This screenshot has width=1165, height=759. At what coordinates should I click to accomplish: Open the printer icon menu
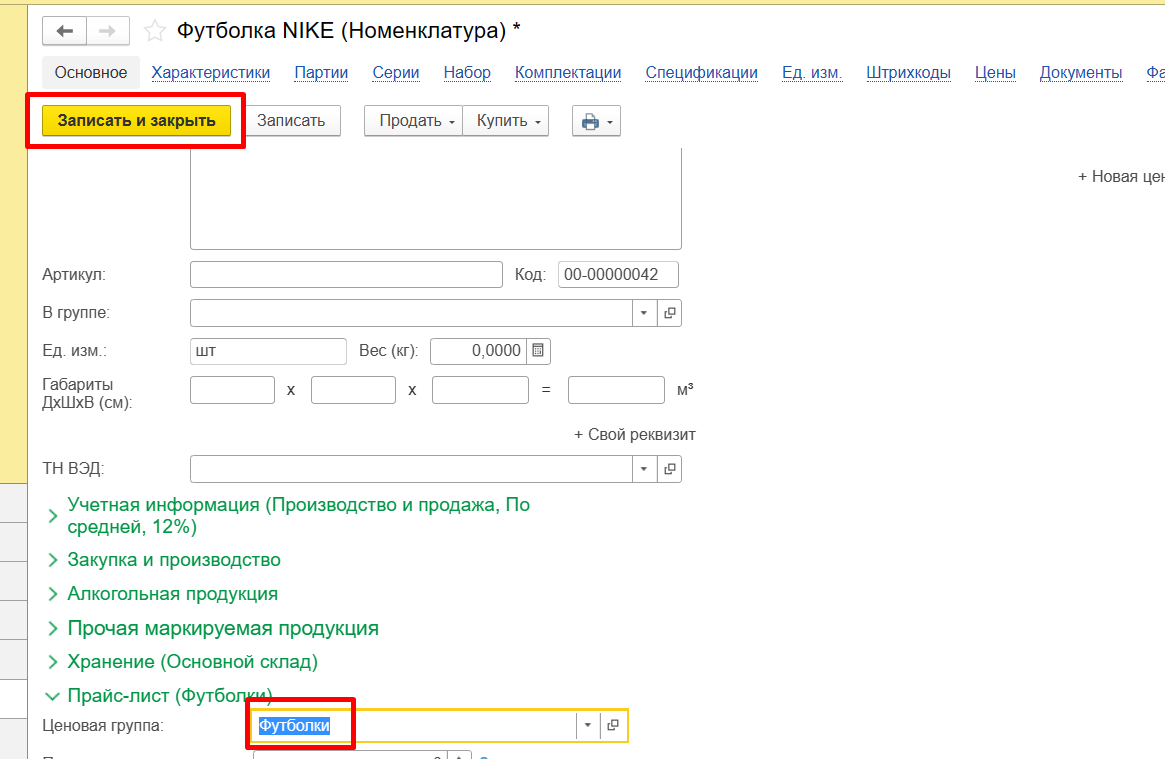click(x=596, y=121)
